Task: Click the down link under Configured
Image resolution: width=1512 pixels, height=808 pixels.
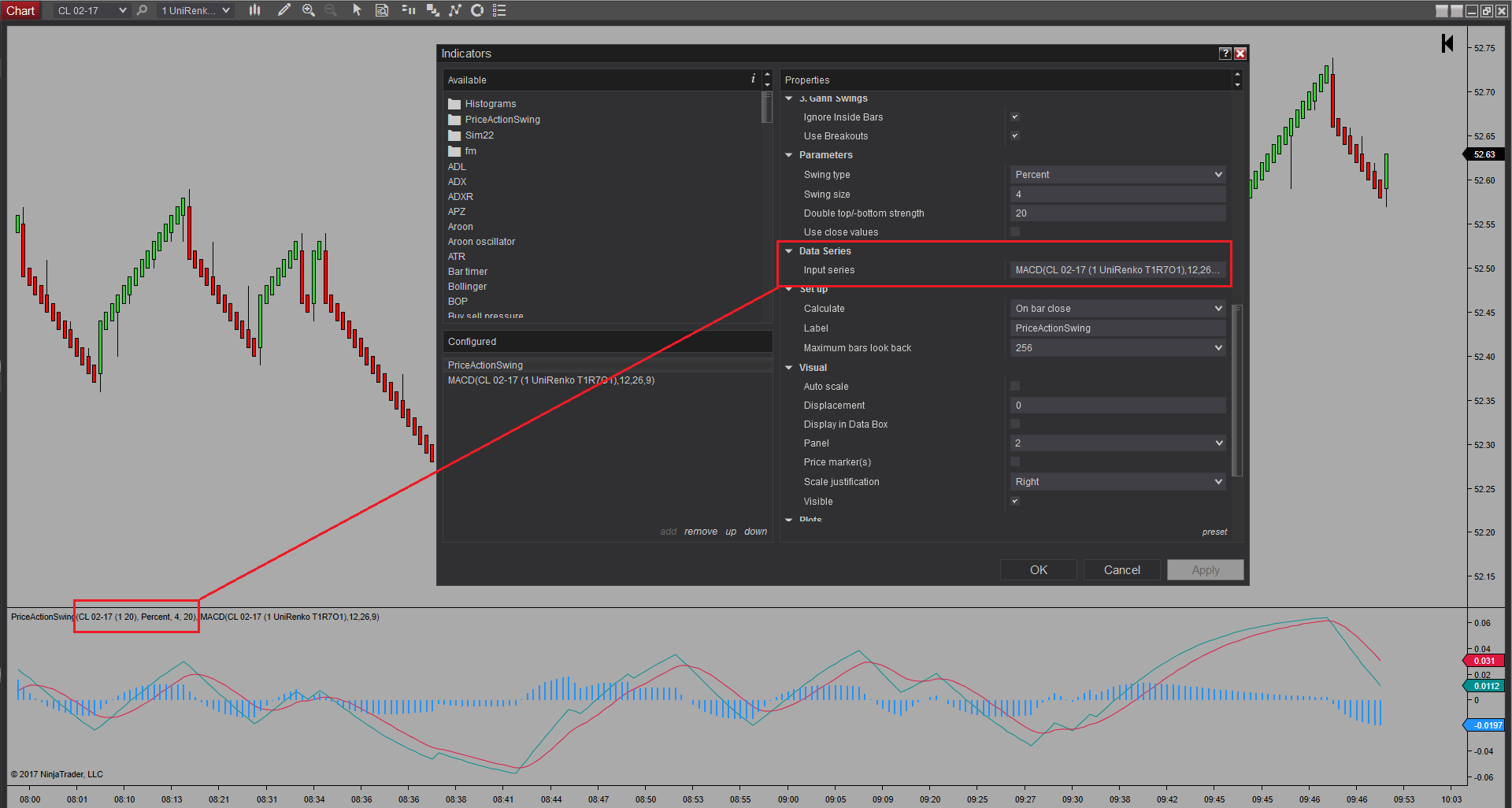Action: (x=756, y=532)
